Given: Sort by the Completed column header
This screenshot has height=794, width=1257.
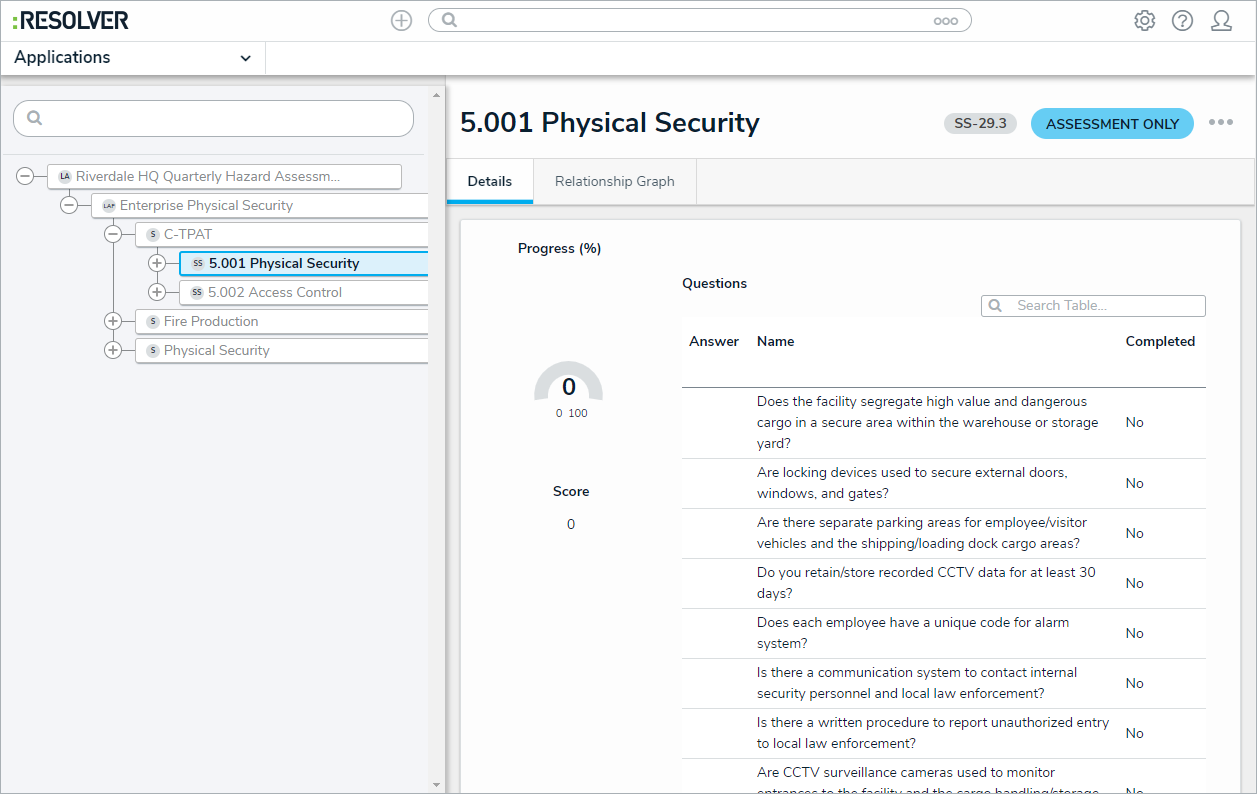Looking at the screenshot, I should click(1160, 341).
